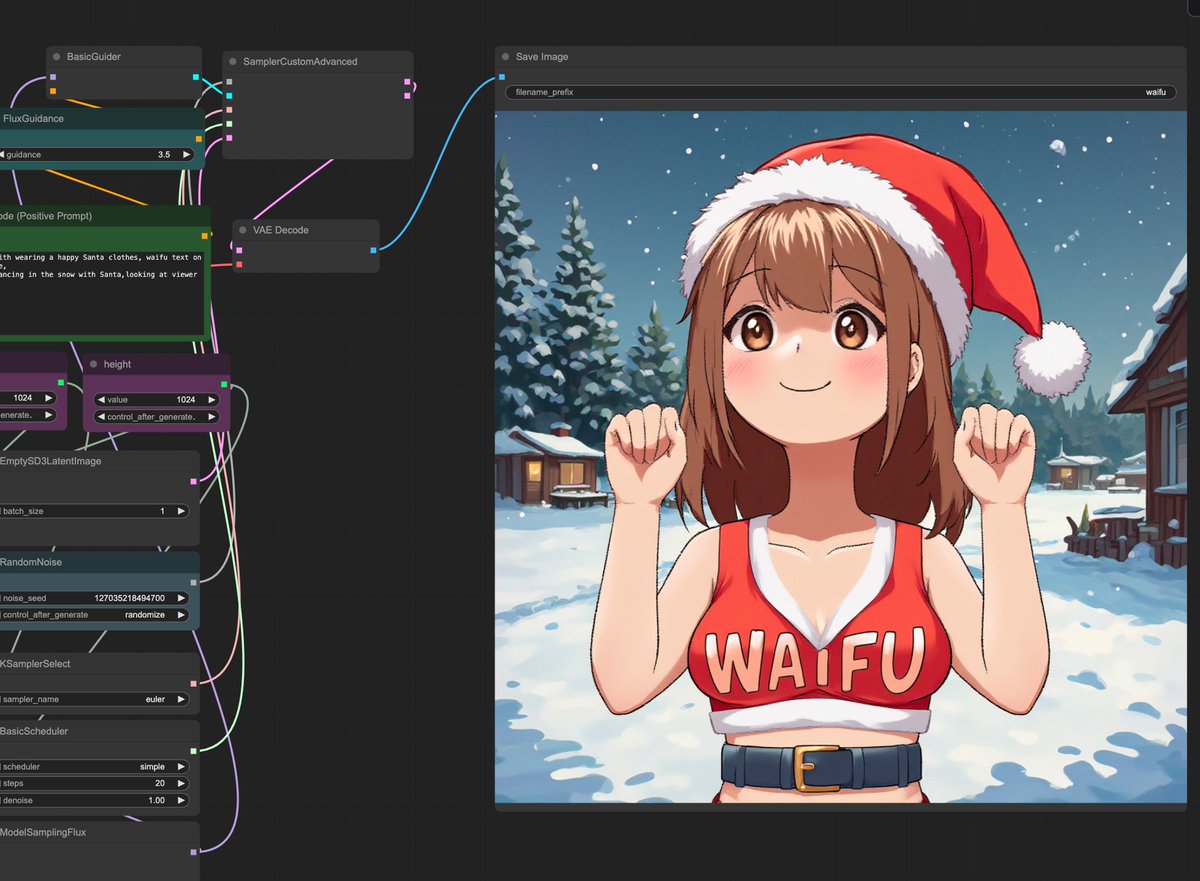Screen dimensions: 1200x881
Task: Click the collapse dot on Save Image node
Action: tap(504, 57)
